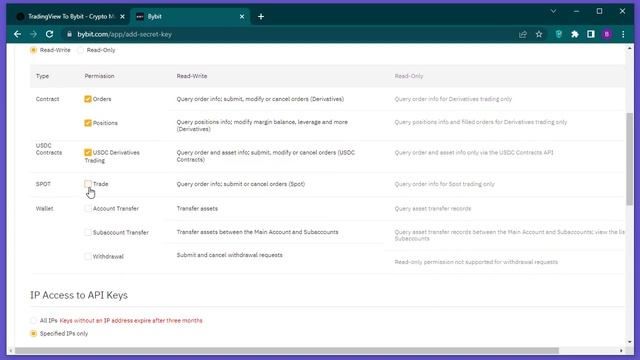This screenshot has height=360, width=640.
Task: Bookmark this page with star
Action: coord(539,34)
